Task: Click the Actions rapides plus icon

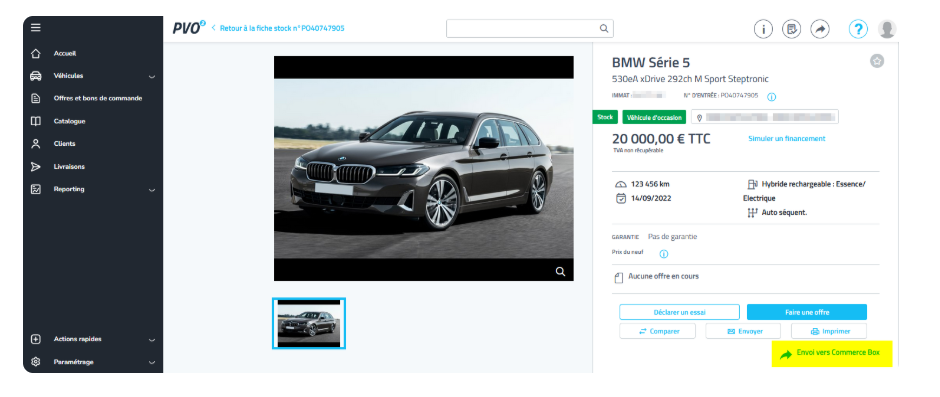Action: 35,339
